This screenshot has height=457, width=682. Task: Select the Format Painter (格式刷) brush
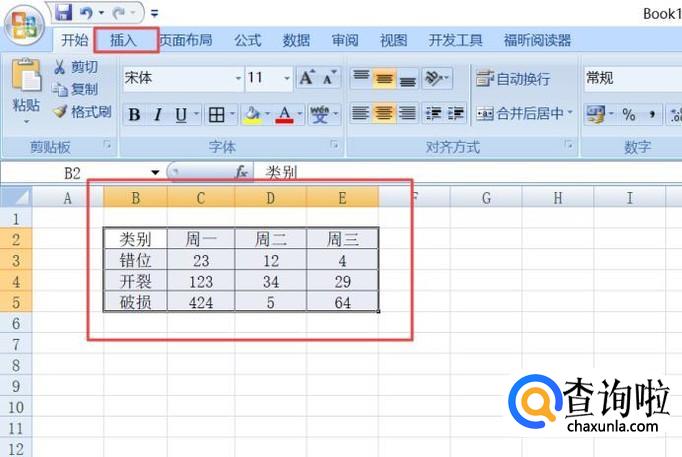pos(60,111)
